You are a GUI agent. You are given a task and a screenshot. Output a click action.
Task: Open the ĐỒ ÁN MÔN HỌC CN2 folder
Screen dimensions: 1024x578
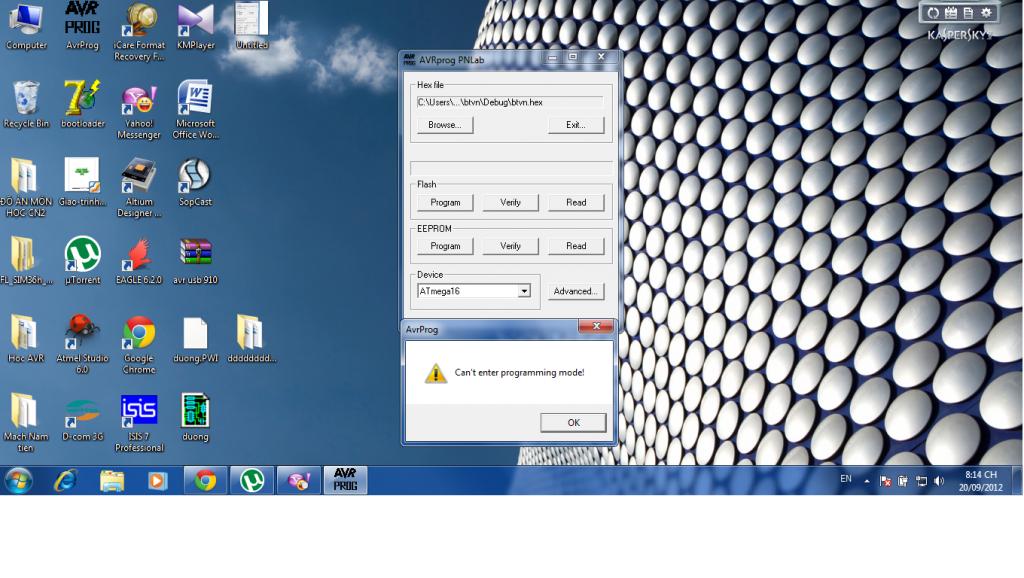pos(26,188)
